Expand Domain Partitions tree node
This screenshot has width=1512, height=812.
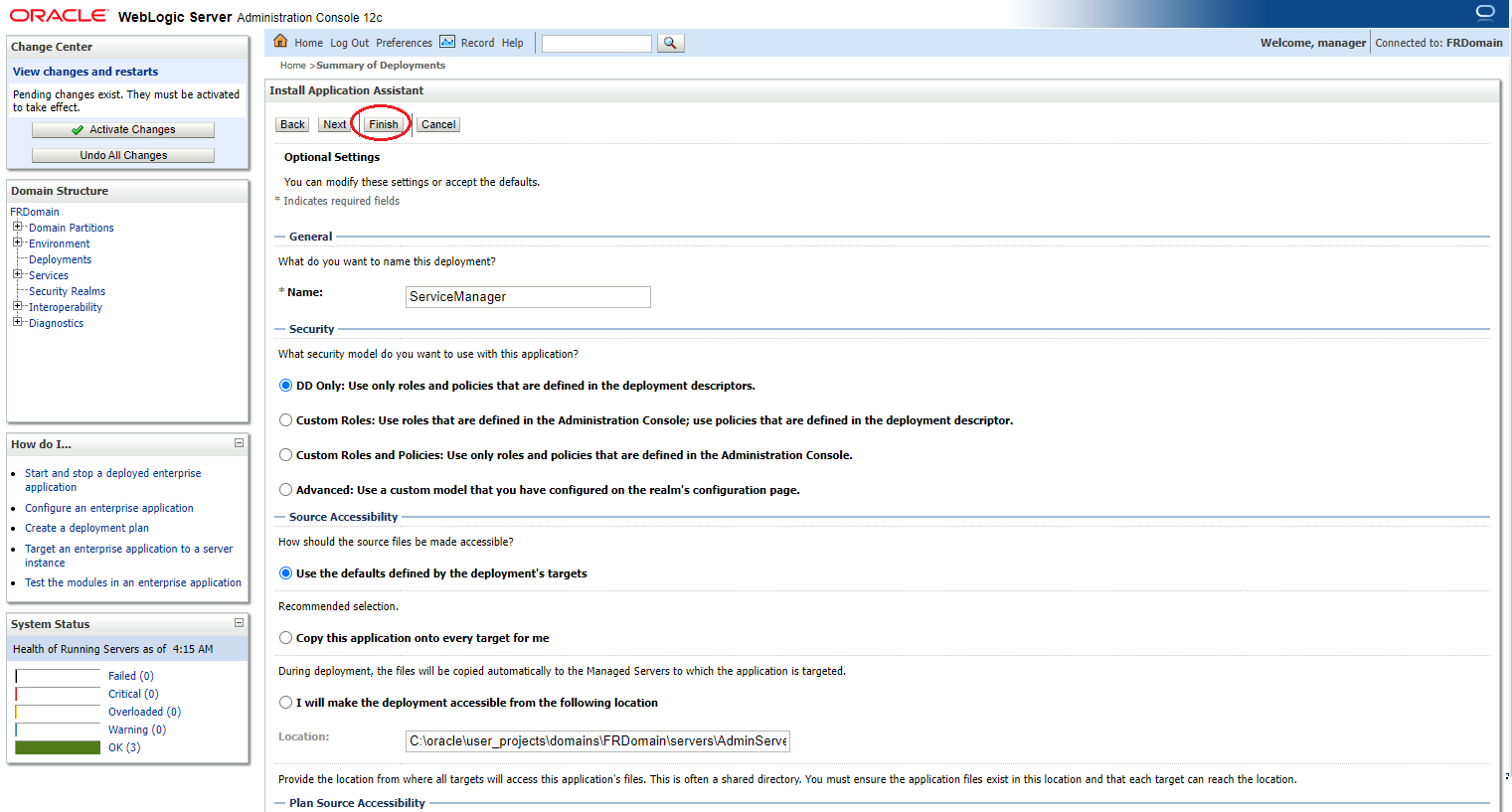[17, 227]
